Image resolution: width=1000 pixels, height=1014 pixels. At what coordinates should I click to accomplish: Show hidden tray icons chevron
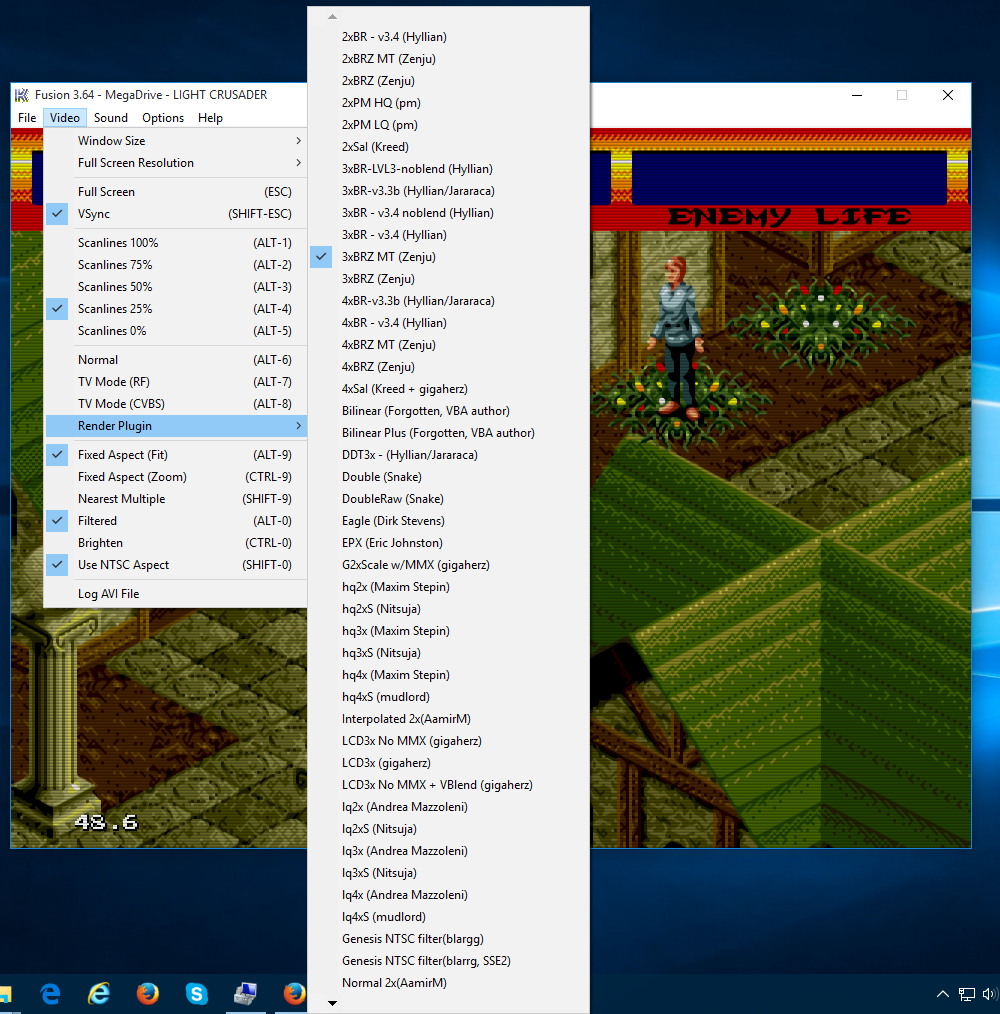point(942,994)
